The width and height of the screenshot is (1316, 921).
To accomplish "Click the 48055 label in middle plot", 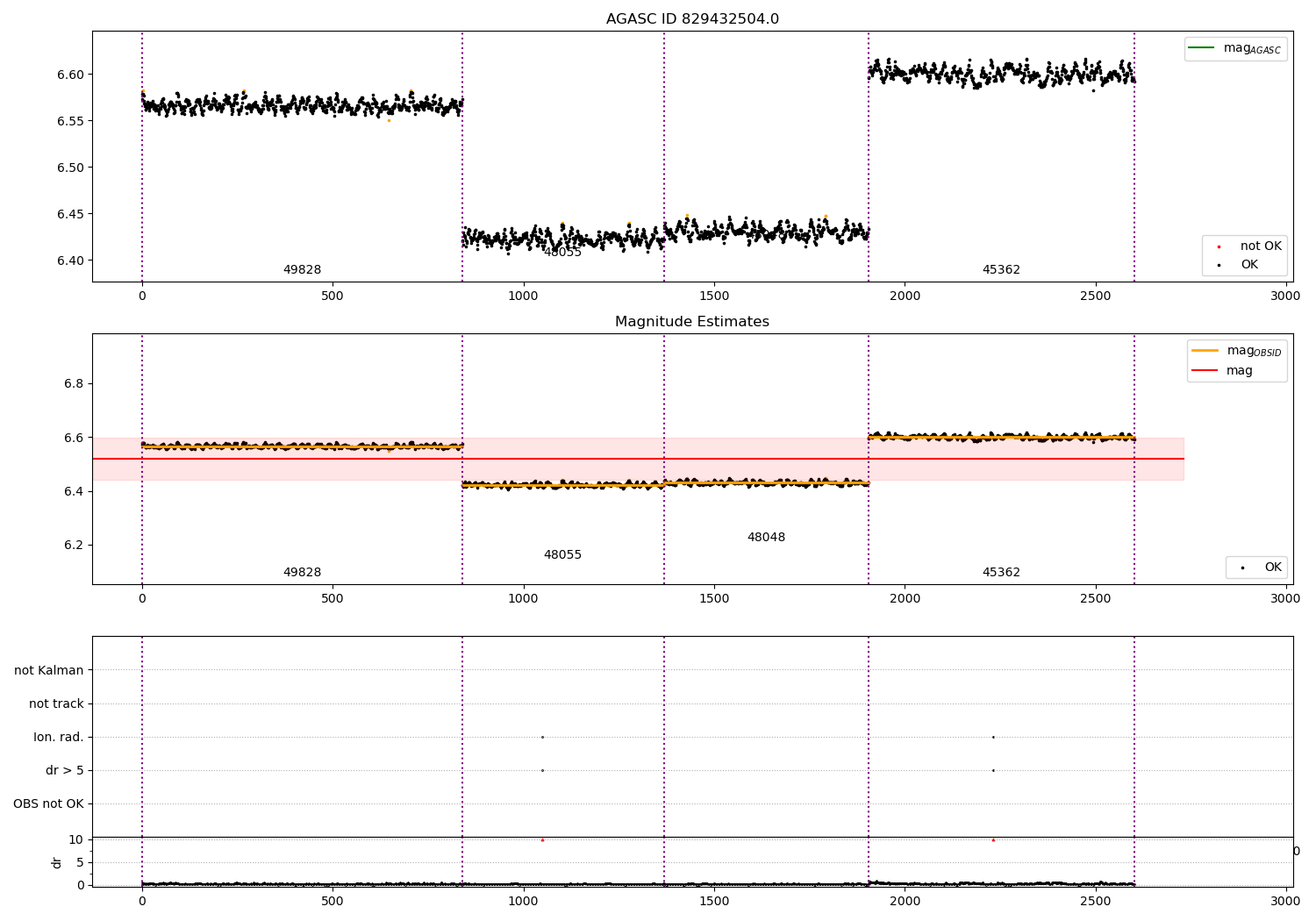I will [x=562, y=554].
